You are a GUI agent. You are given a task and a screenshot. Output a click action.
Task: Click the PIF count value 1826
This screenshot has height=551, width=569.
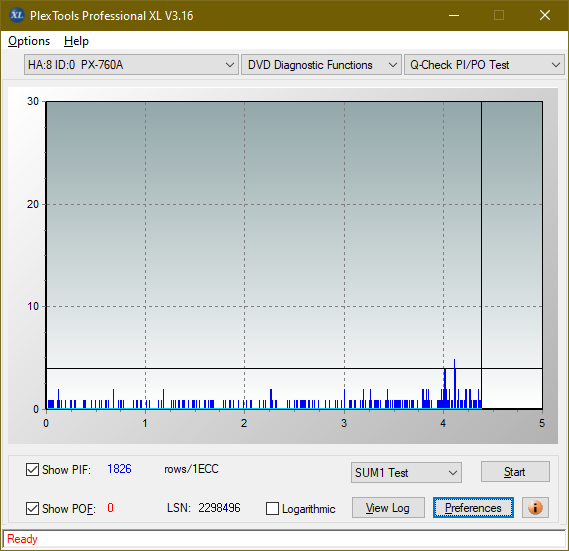point(119,469)
